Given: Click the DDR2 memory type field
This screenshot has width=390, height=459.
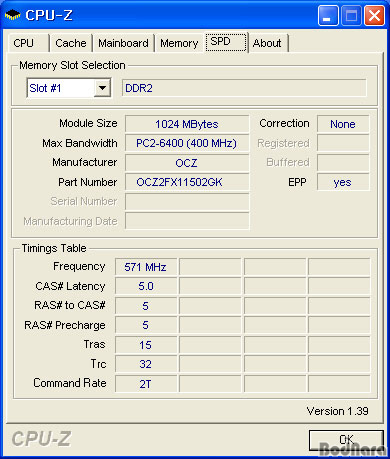Looking at the screenshot, I should [244, 88].
